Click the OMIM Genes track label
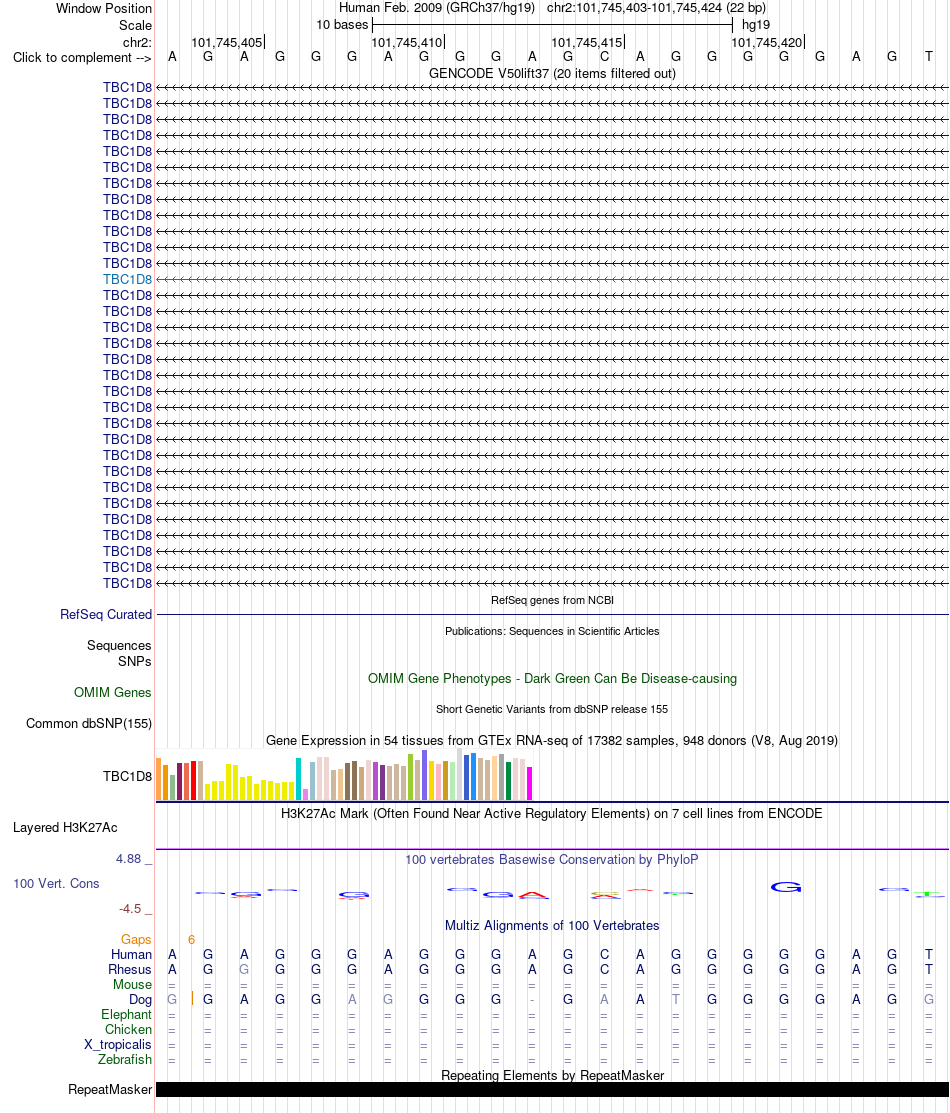The image size is (950, 1113). [113, 693]
